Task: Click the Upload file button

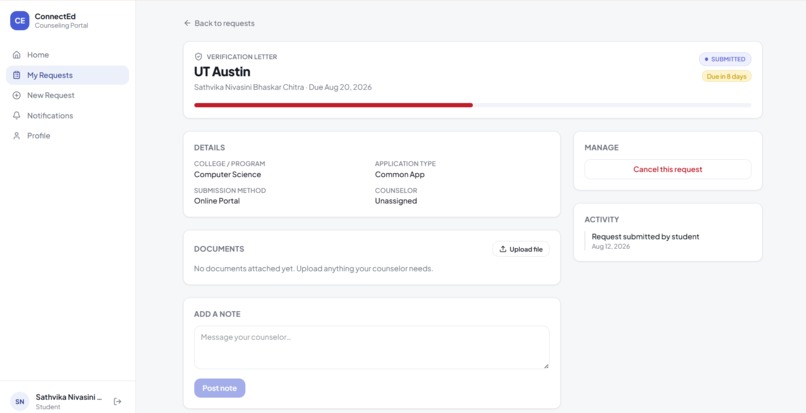Action: (521, 249)
